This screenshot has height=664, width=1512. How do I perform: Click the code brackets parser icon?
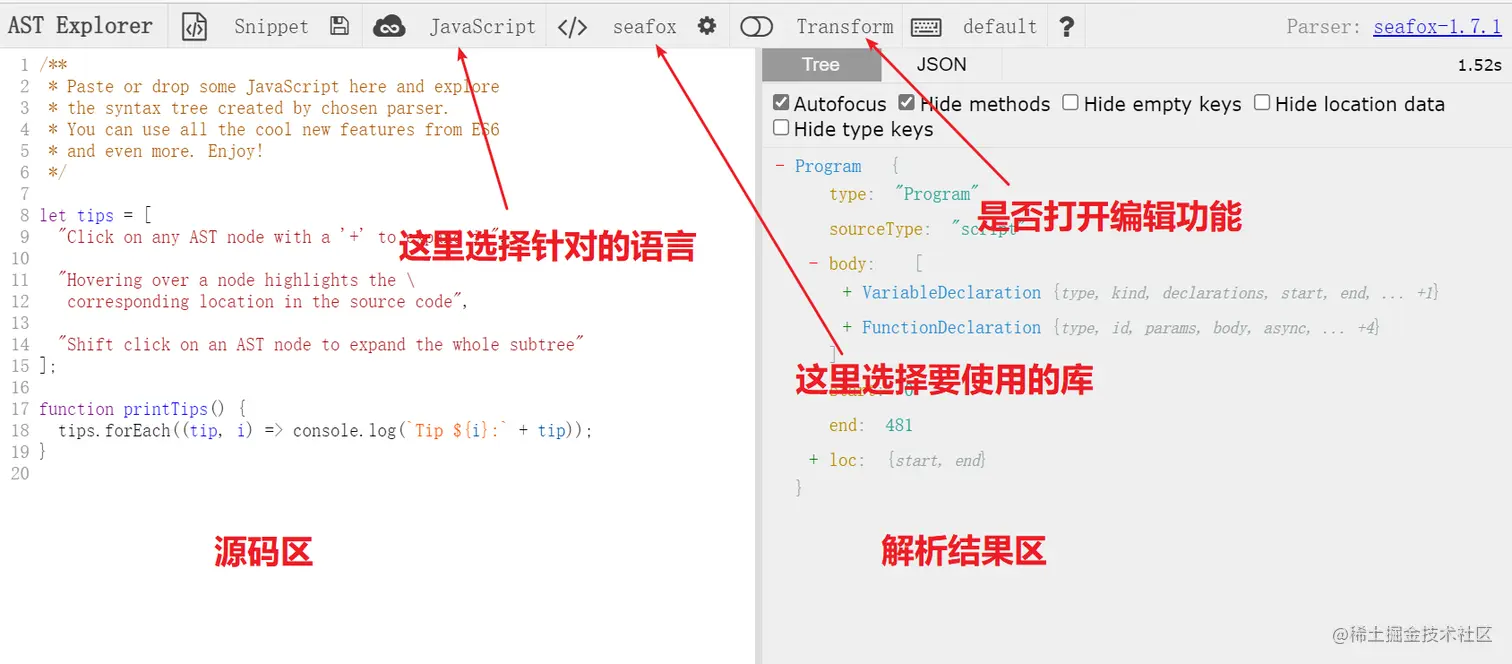click(572, 27)
